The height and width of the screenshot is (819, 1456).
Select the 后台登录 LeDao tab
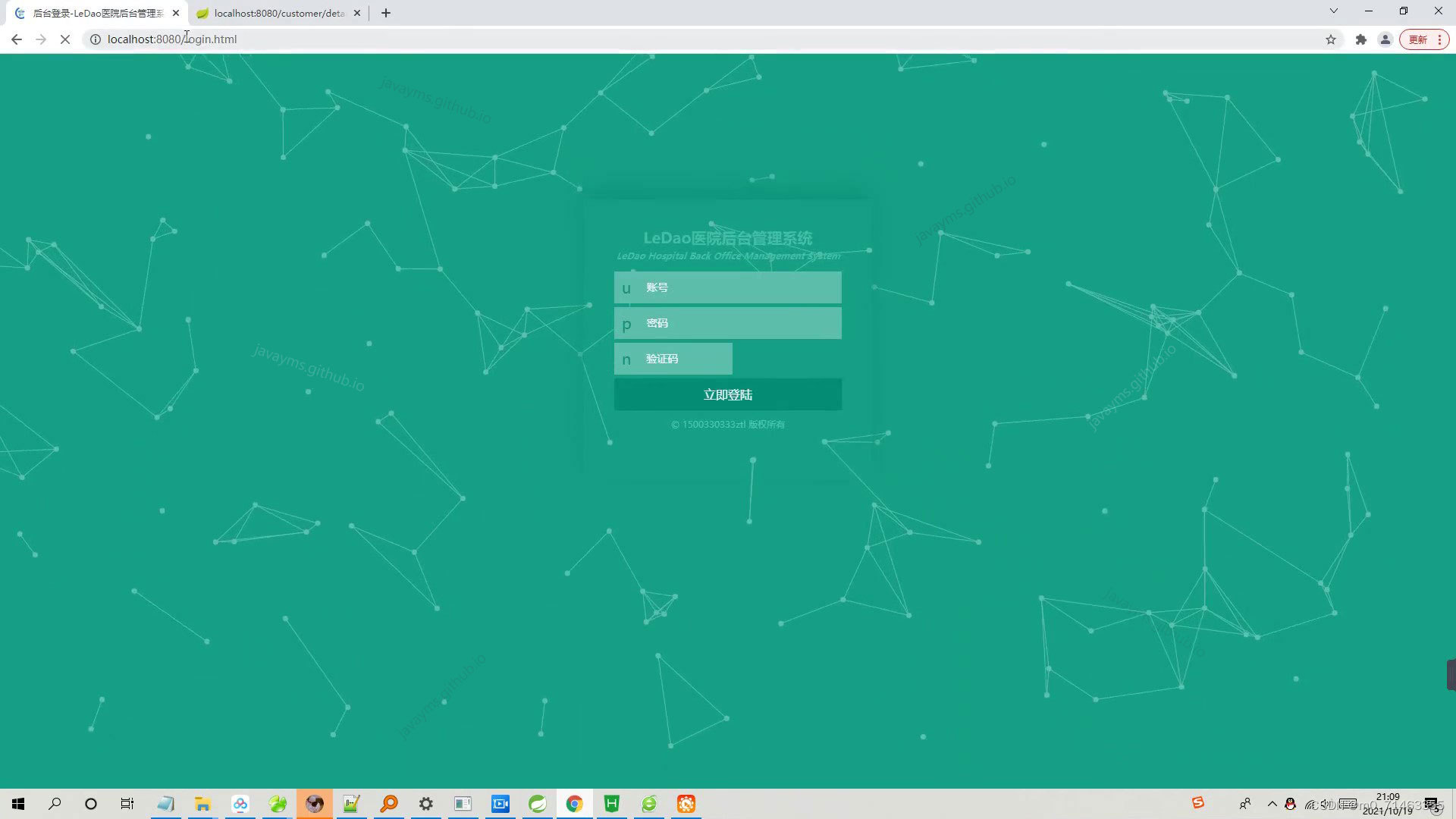point(97,13)
